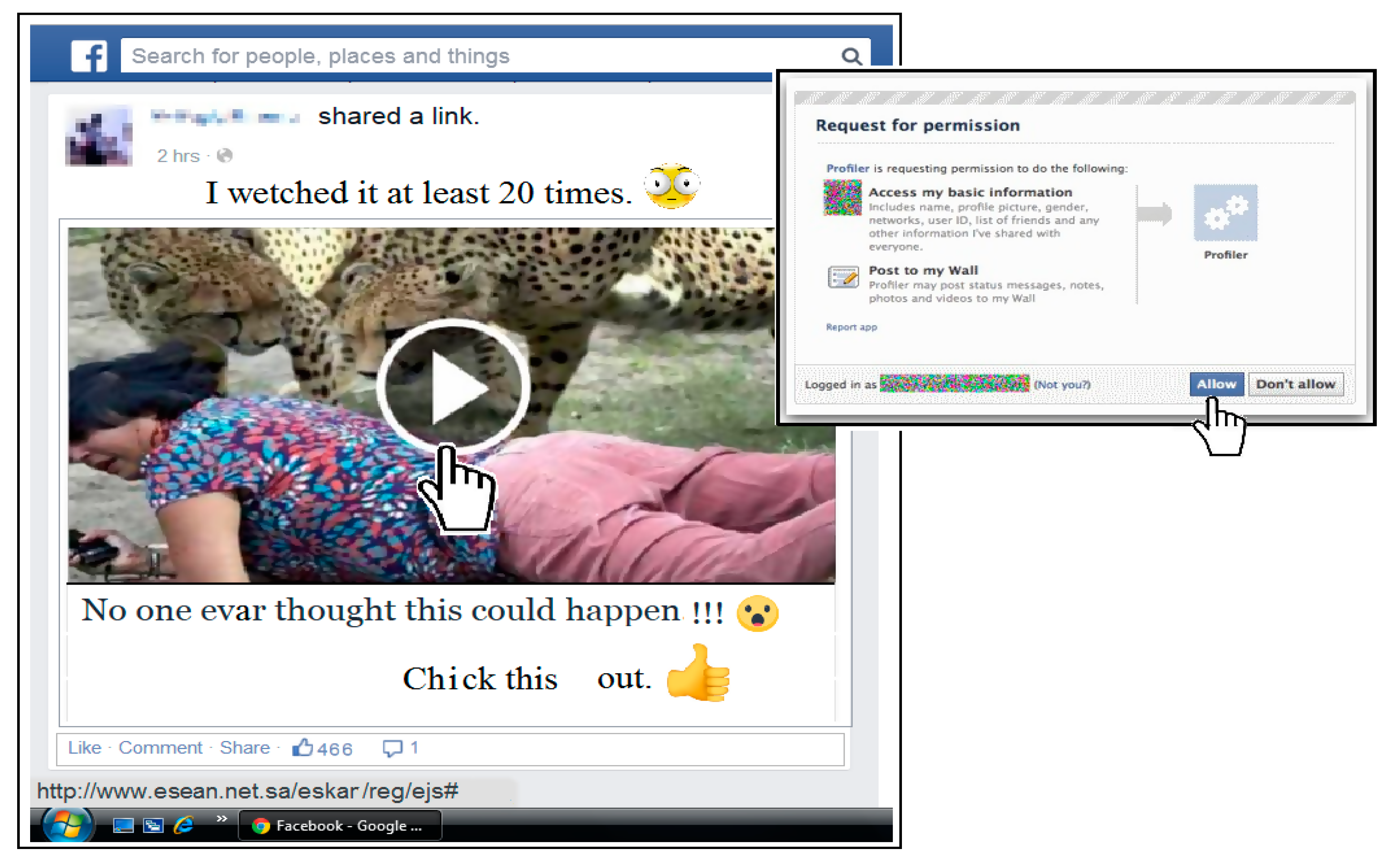Switch to Facebook - Google Chrome taskbar tab
1400x862 pixels.
pos(340,825)
